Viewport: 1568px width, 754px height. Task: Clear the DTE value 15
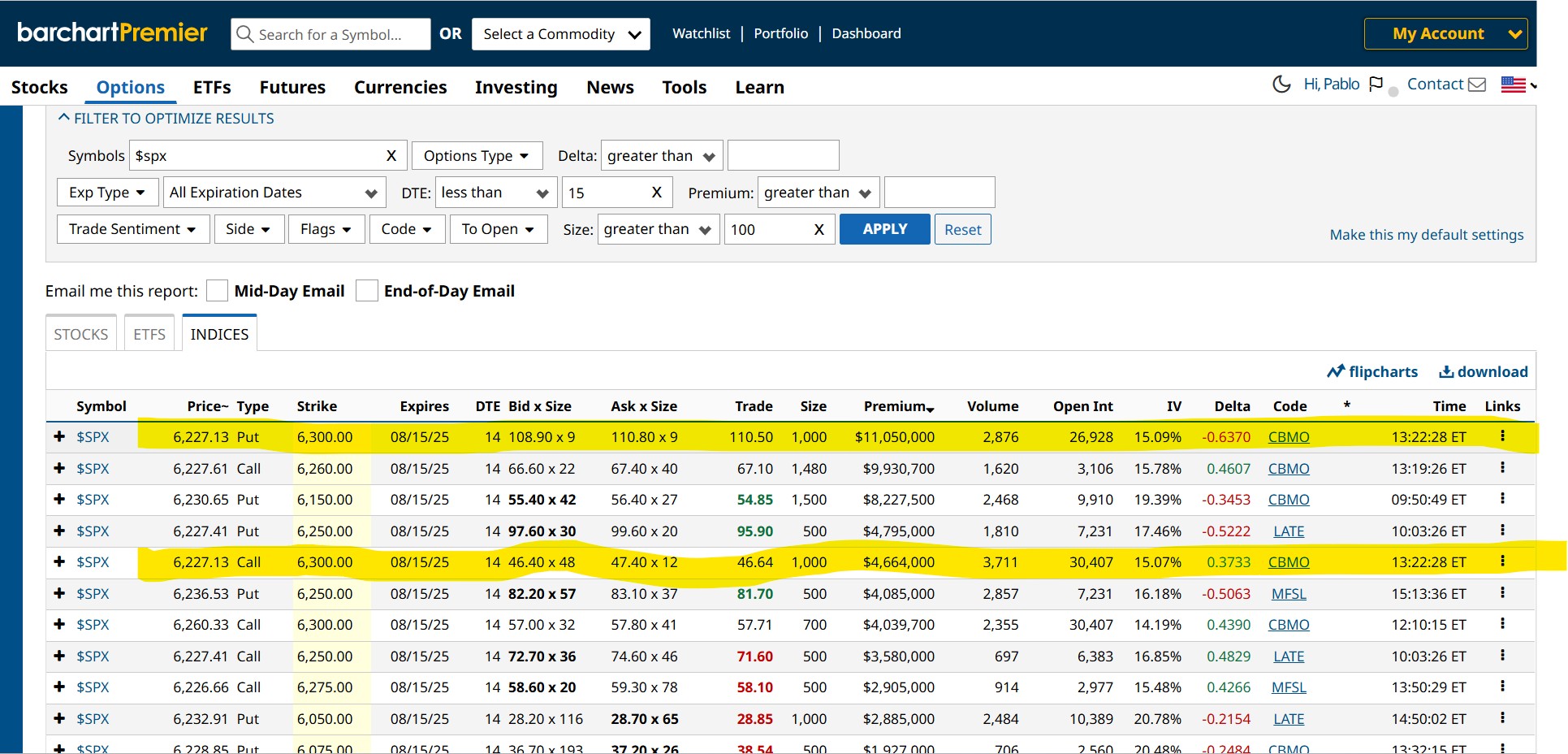click(656, 193)
